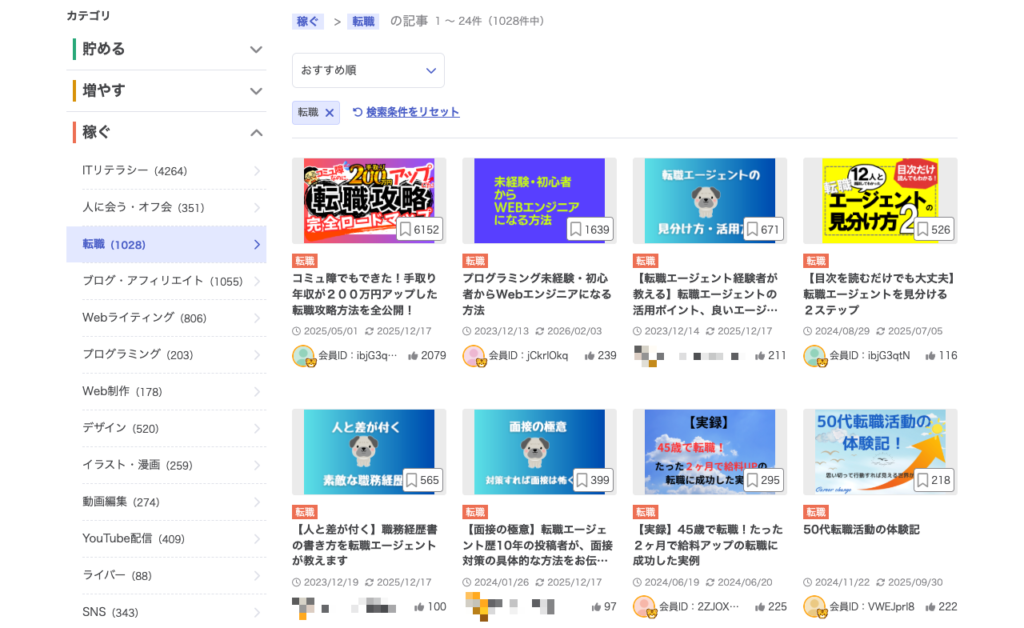Collapse the 稼ぐ category section

(x=256, y=132)
